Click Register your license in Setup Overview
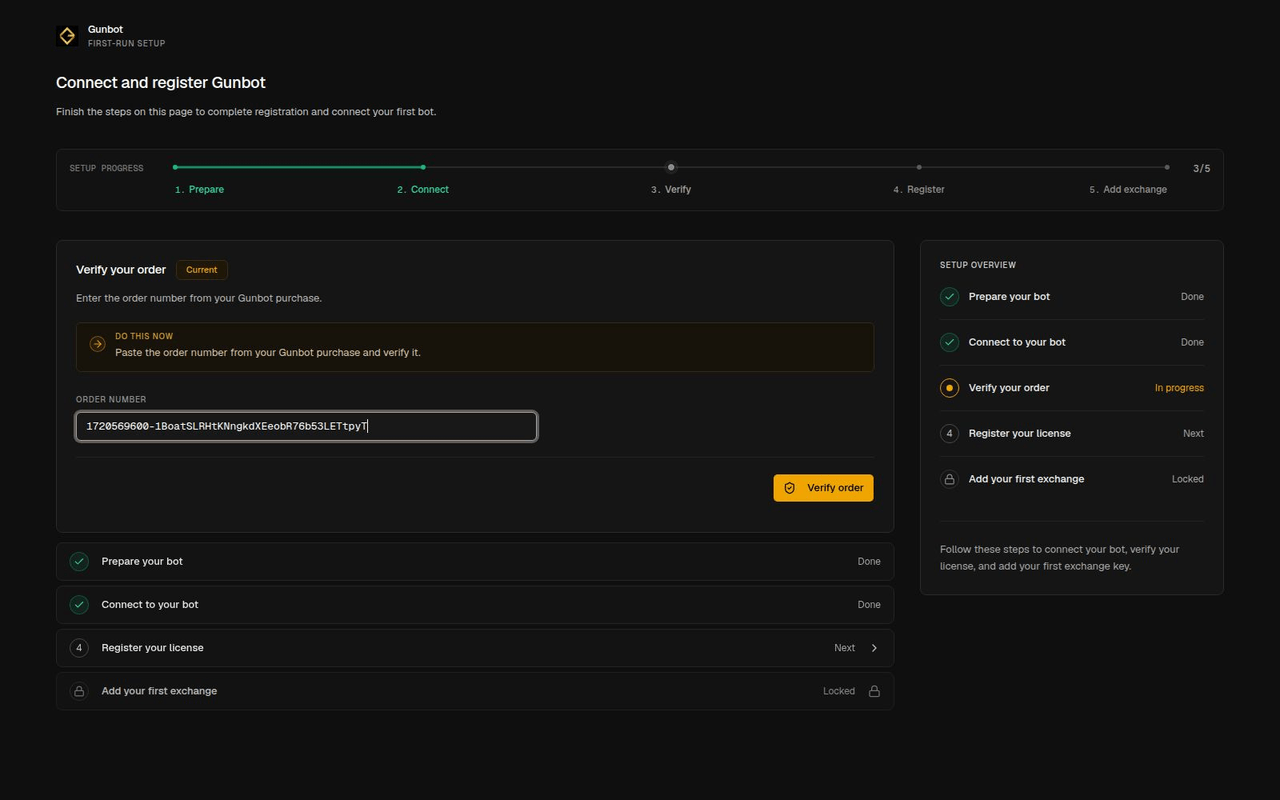1280x800 pixels. click(x=1020, y=433)
